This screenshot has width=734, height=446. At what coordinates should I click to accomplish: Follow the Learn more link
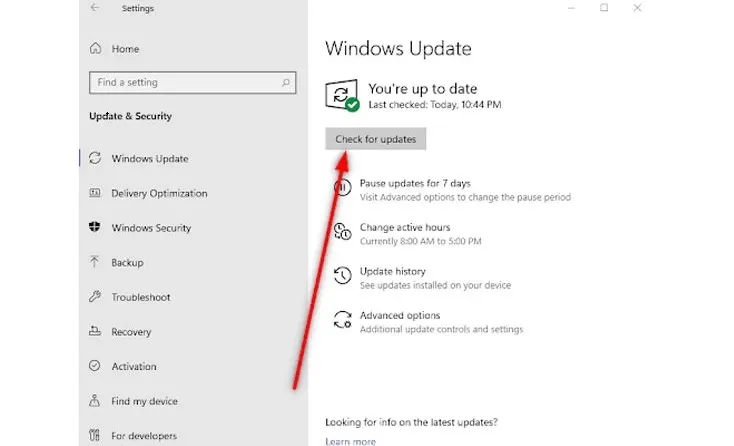(350, 441)
